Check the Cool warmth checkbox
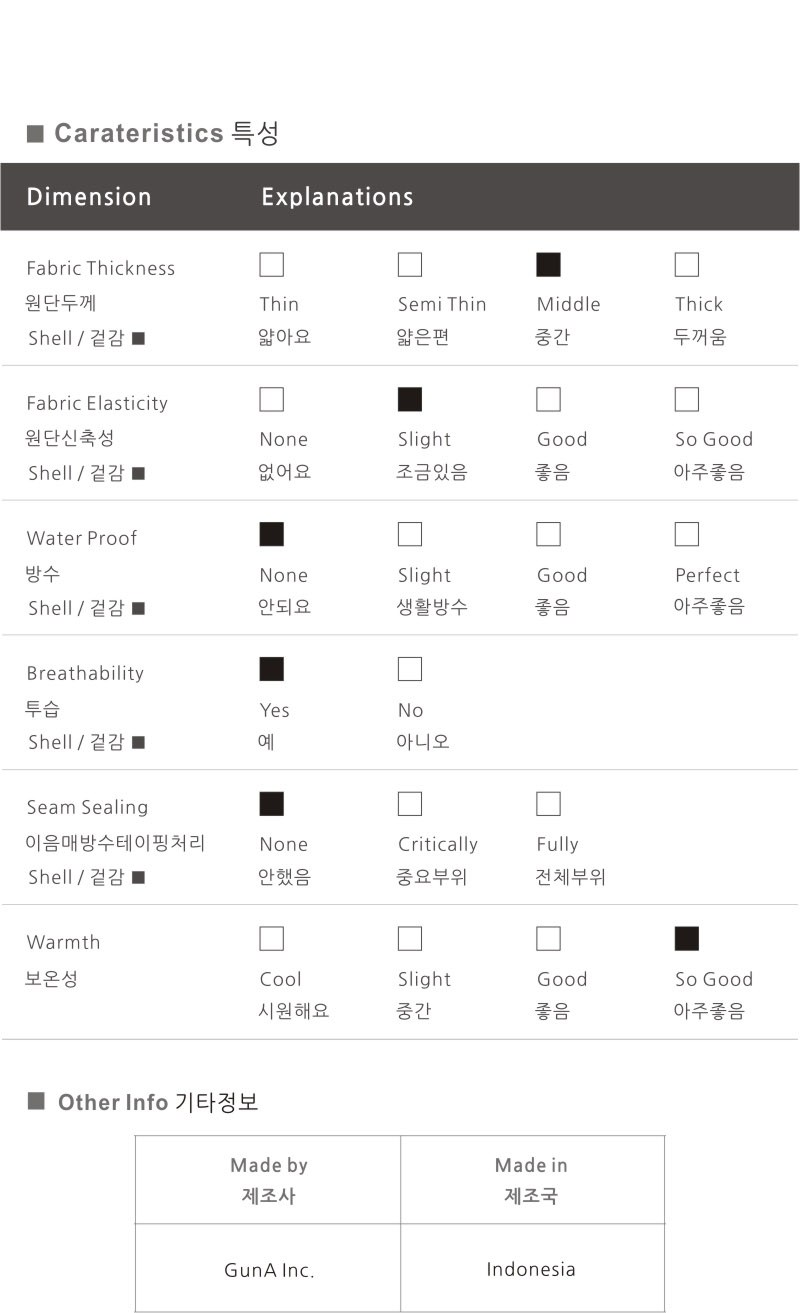Image resolution: width=800 pixels, height=1313 pixels. (x=271, y=939)
